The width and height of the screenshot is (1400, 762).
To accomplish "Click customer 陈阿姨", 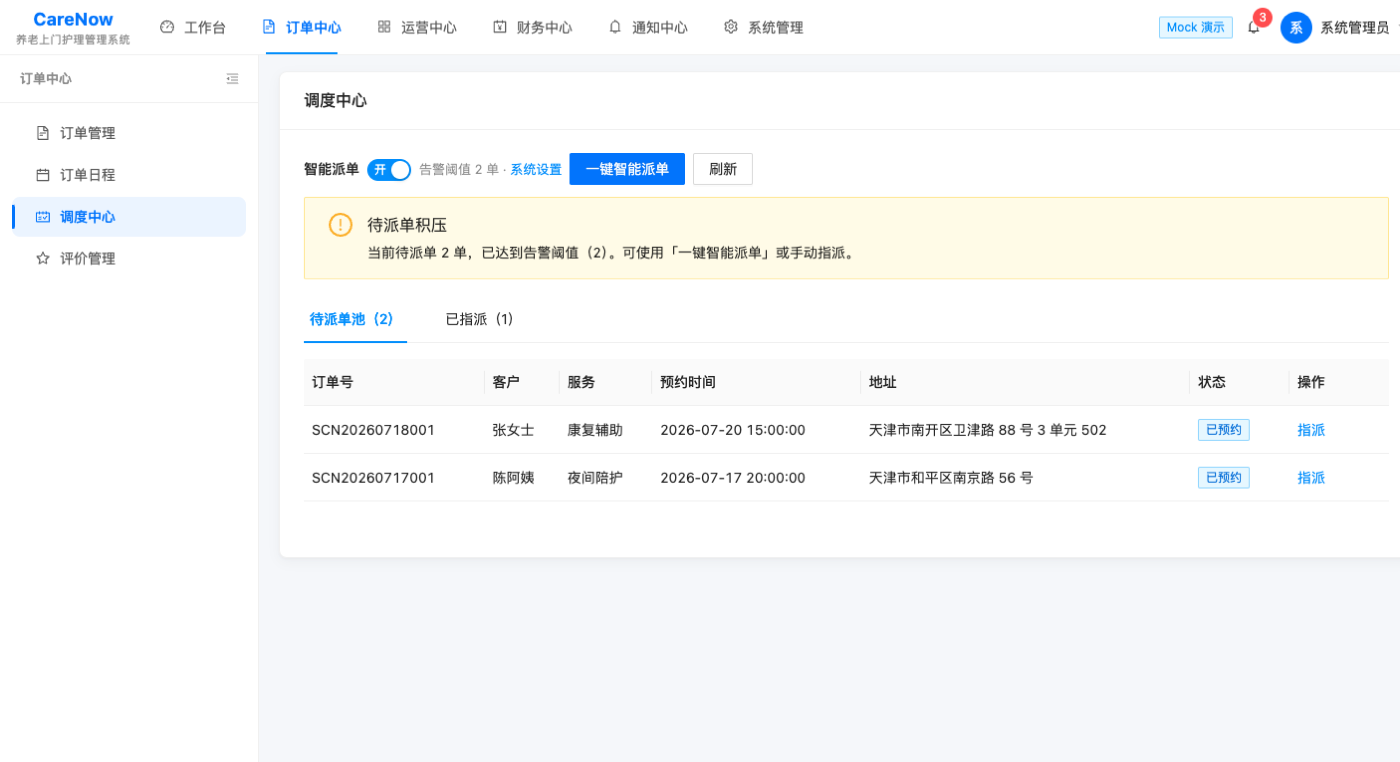I will pos(513,478).
